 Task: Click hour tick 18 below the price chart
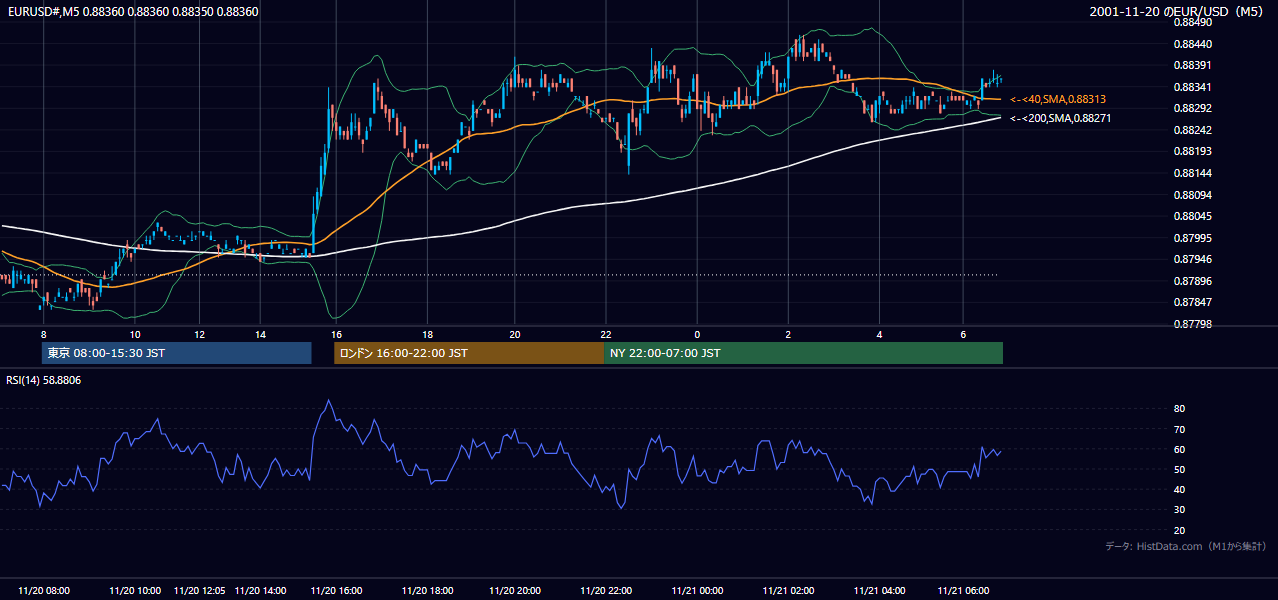pos(427,334)
